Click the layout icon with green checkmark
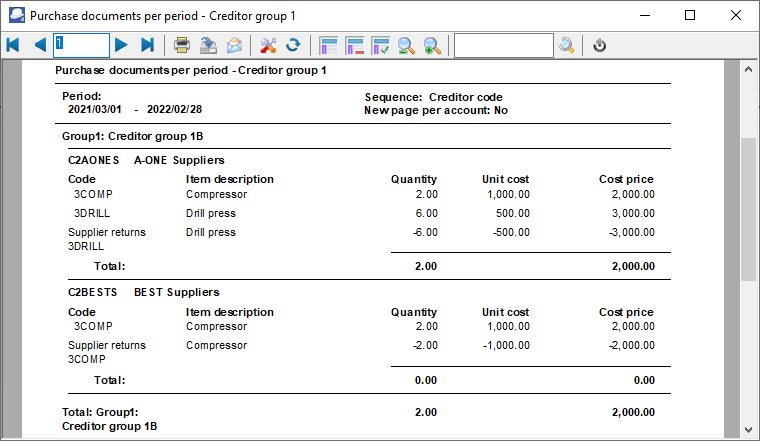The width and height of the screenshot is (760, 441). point(380,45)
